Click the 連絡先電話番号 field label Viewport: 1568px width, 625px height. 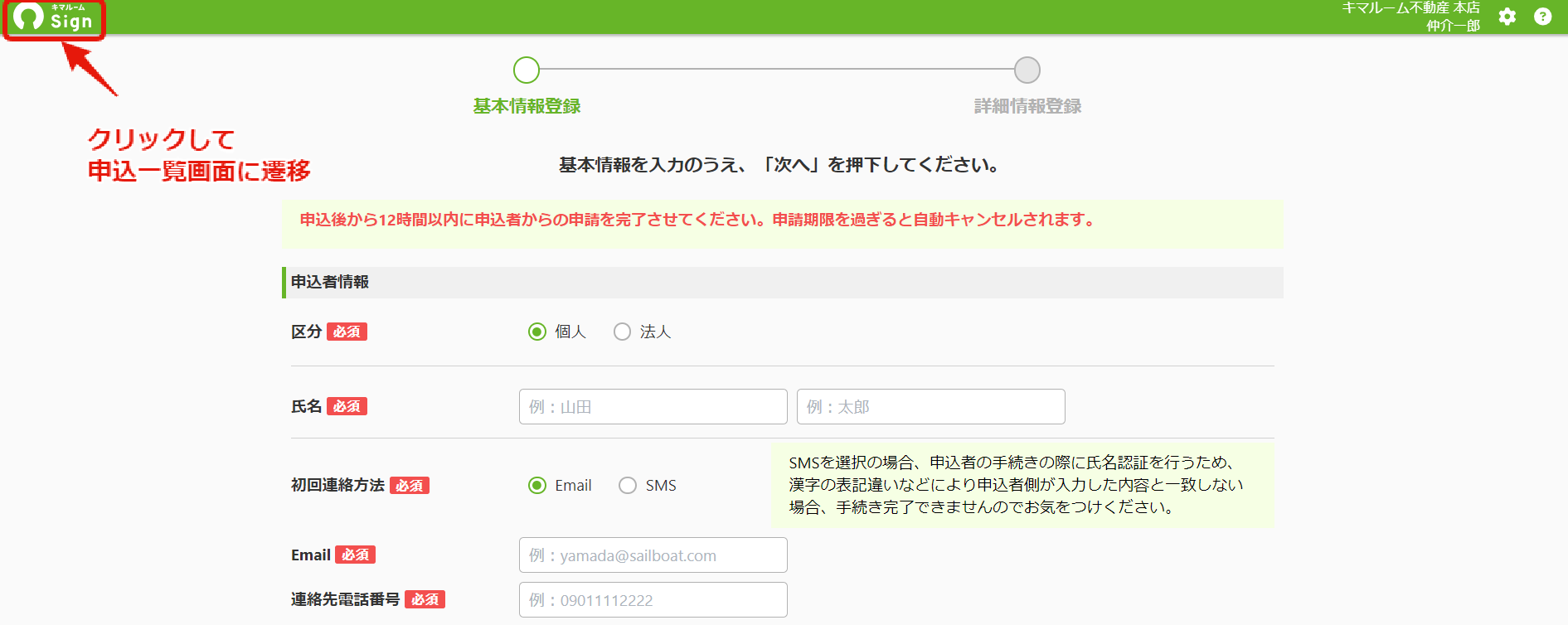click(345, 599)
